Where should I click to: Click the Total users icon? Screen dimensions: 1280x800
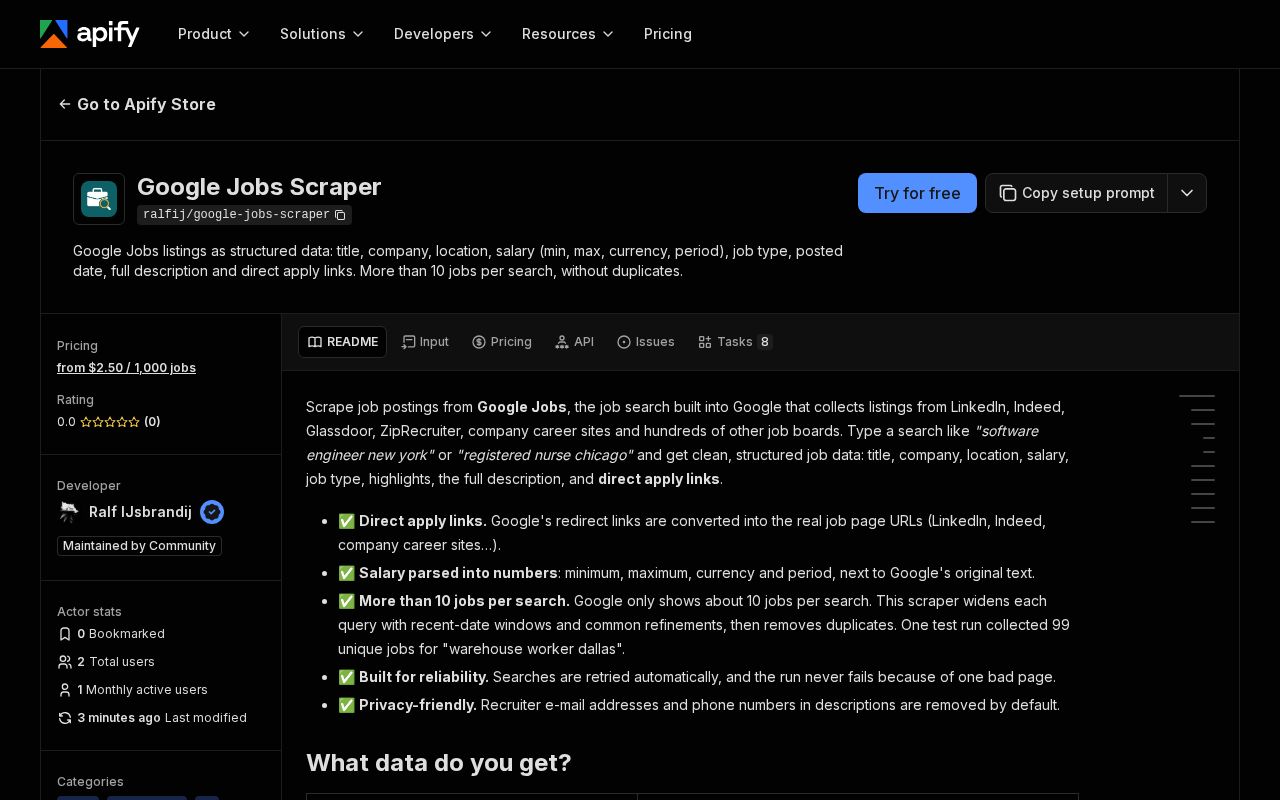click(65, 662)
